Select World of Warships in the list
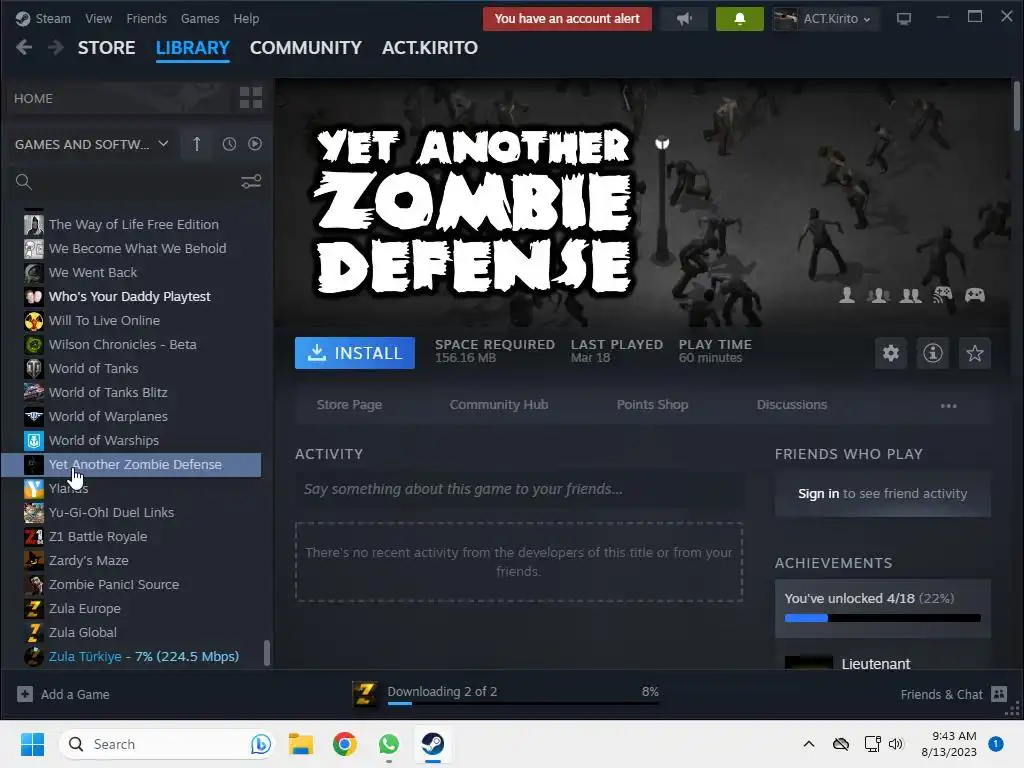This screenshot has width=1024, height=768. pyautogui.click(x=131, y=440)
